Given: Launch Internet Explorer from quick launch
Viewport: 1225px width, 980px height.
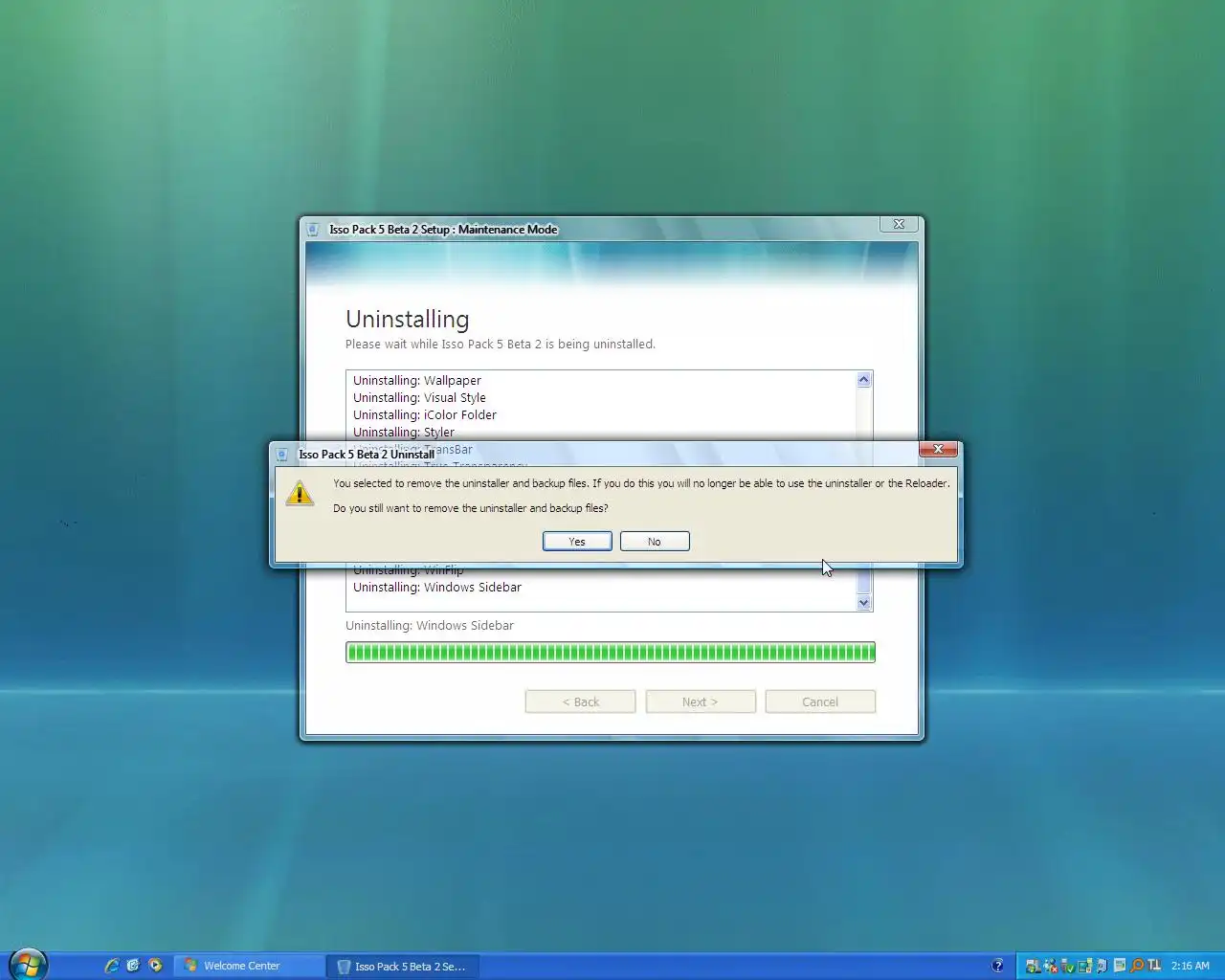Looking at the screenshot, I should [112, 966].
